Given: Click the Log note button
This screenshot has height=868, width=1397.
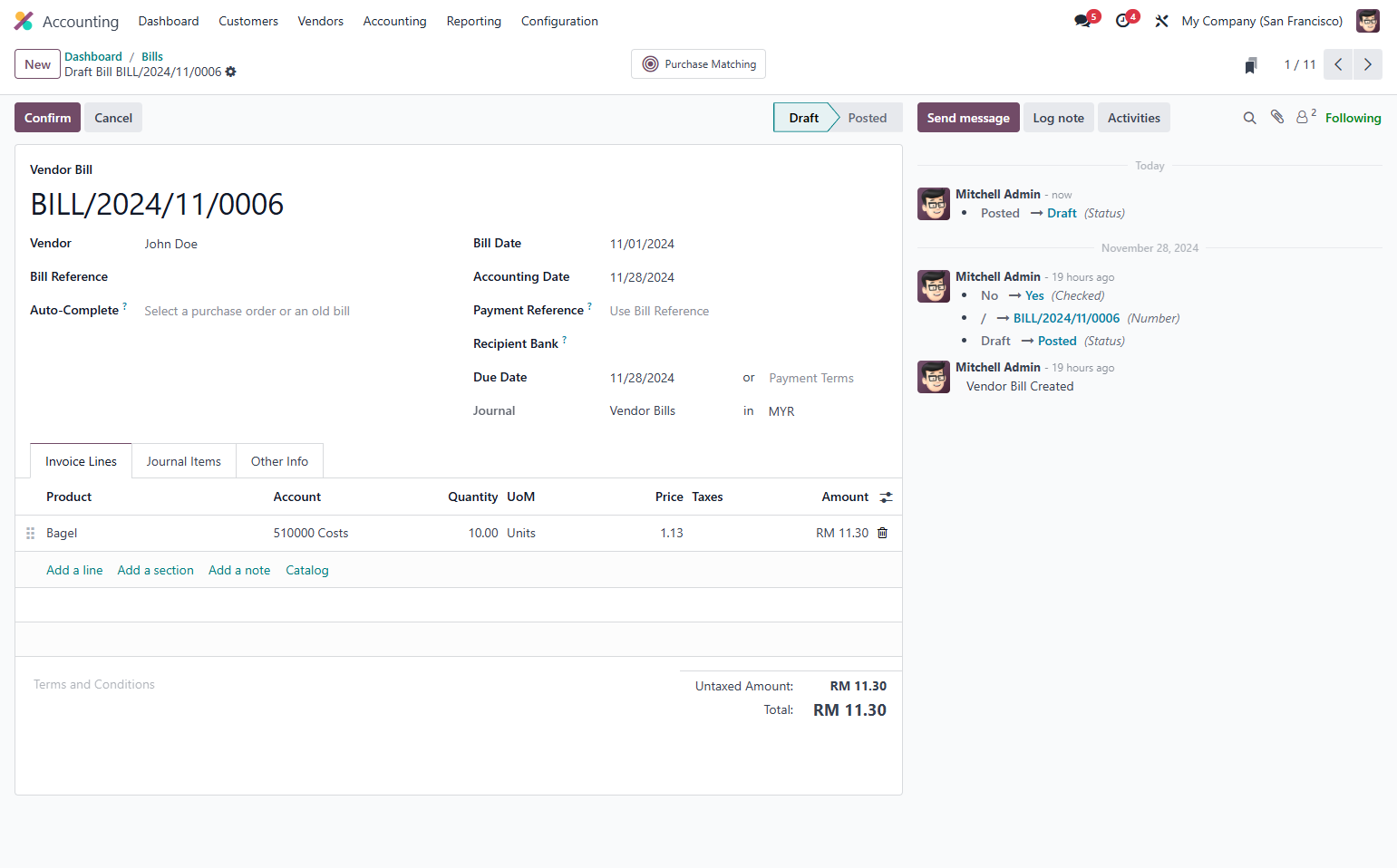Looking at the screenshot, I should 1058,118.
